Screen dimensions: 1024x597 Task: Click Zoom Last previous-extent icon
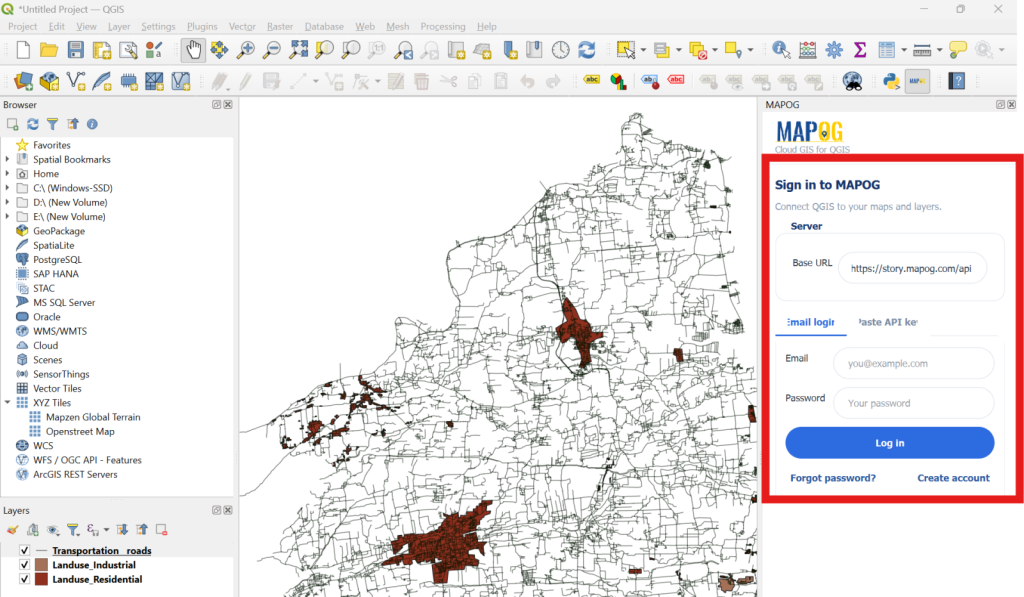click(404, 50)
